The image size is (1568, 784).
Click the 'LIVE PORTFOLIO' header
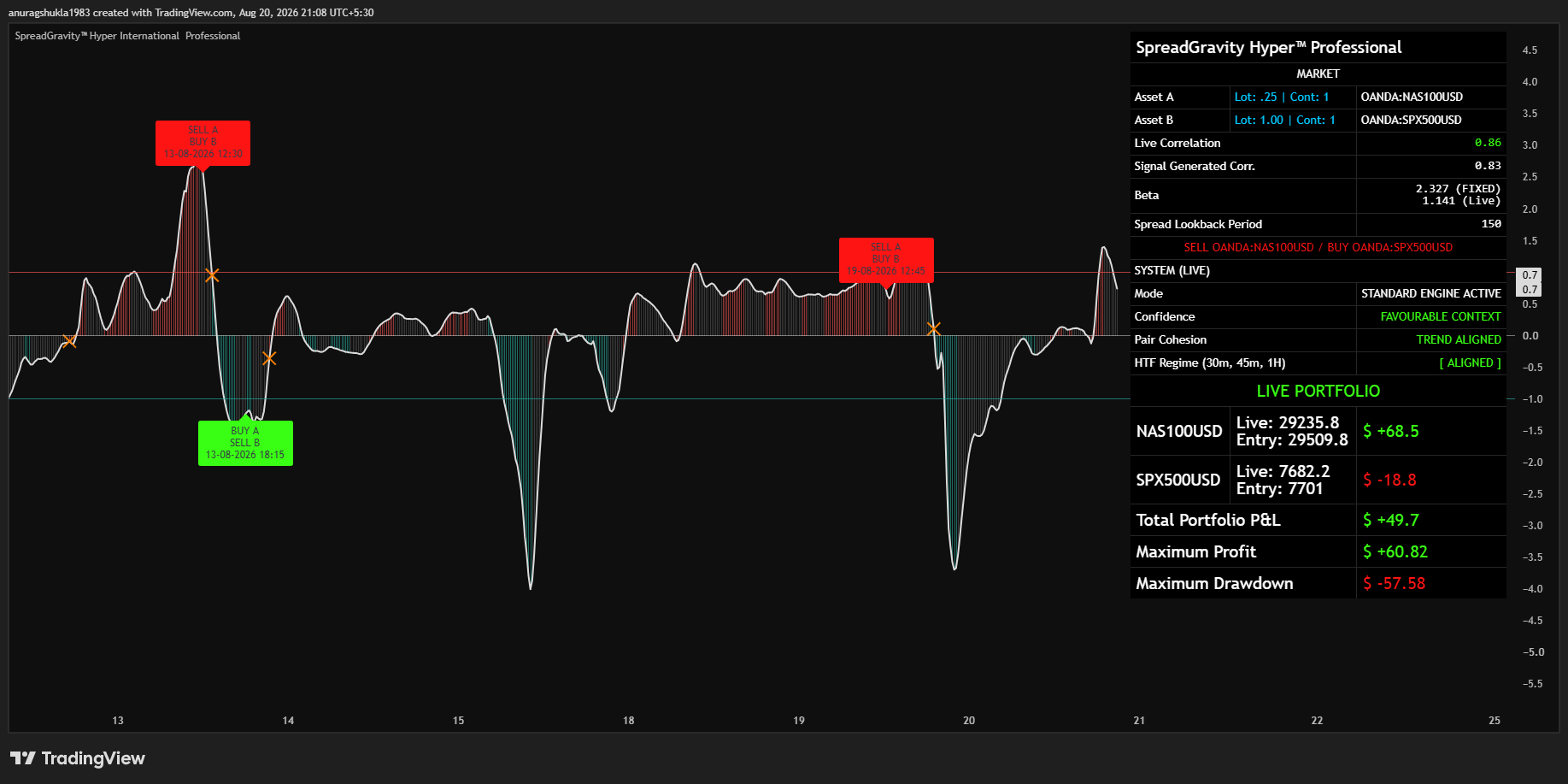pyautogui.click(x=1318, y=392)
